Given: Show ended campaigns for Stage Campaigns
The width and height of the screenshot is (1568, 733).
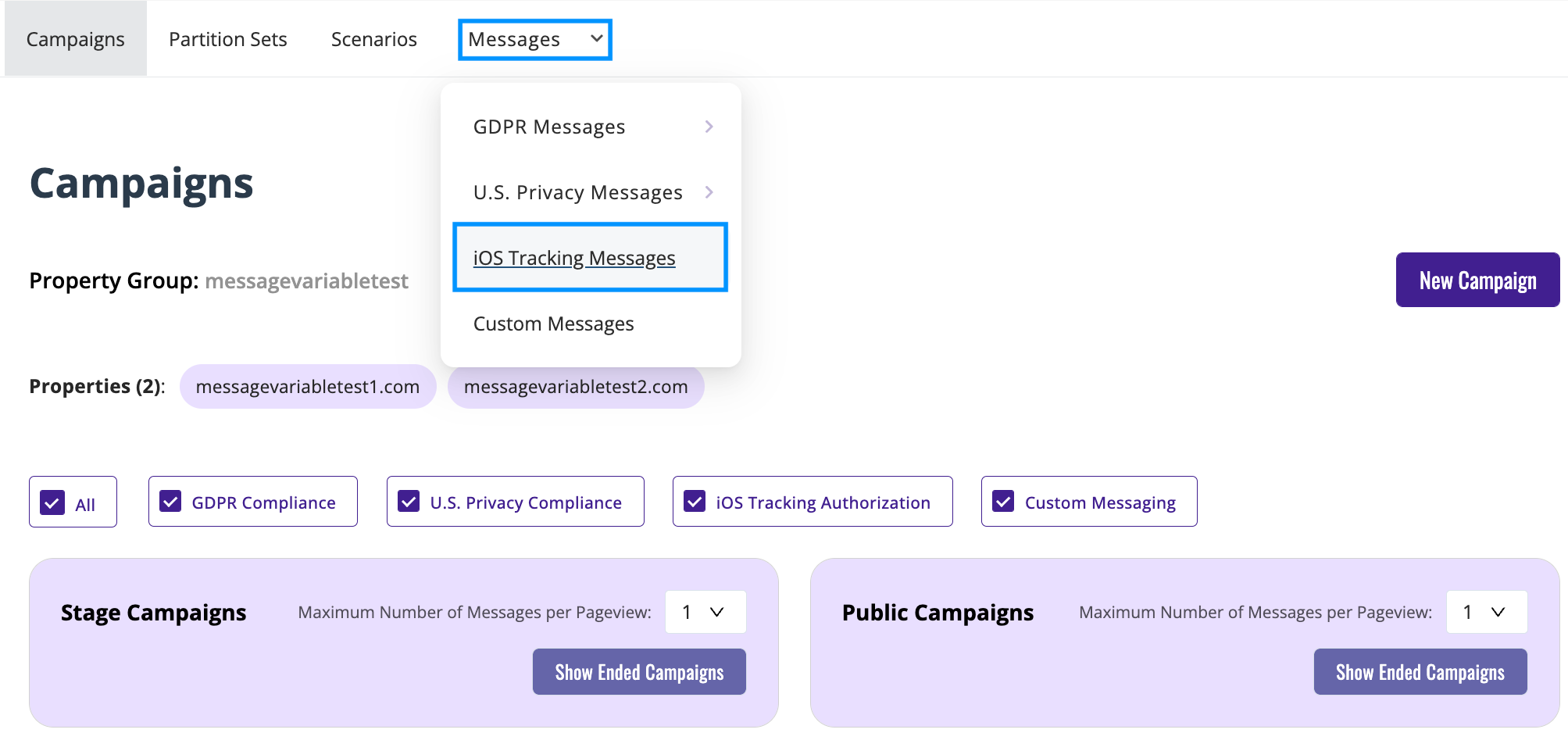Looking at the screenshot, I should (639, 670).
